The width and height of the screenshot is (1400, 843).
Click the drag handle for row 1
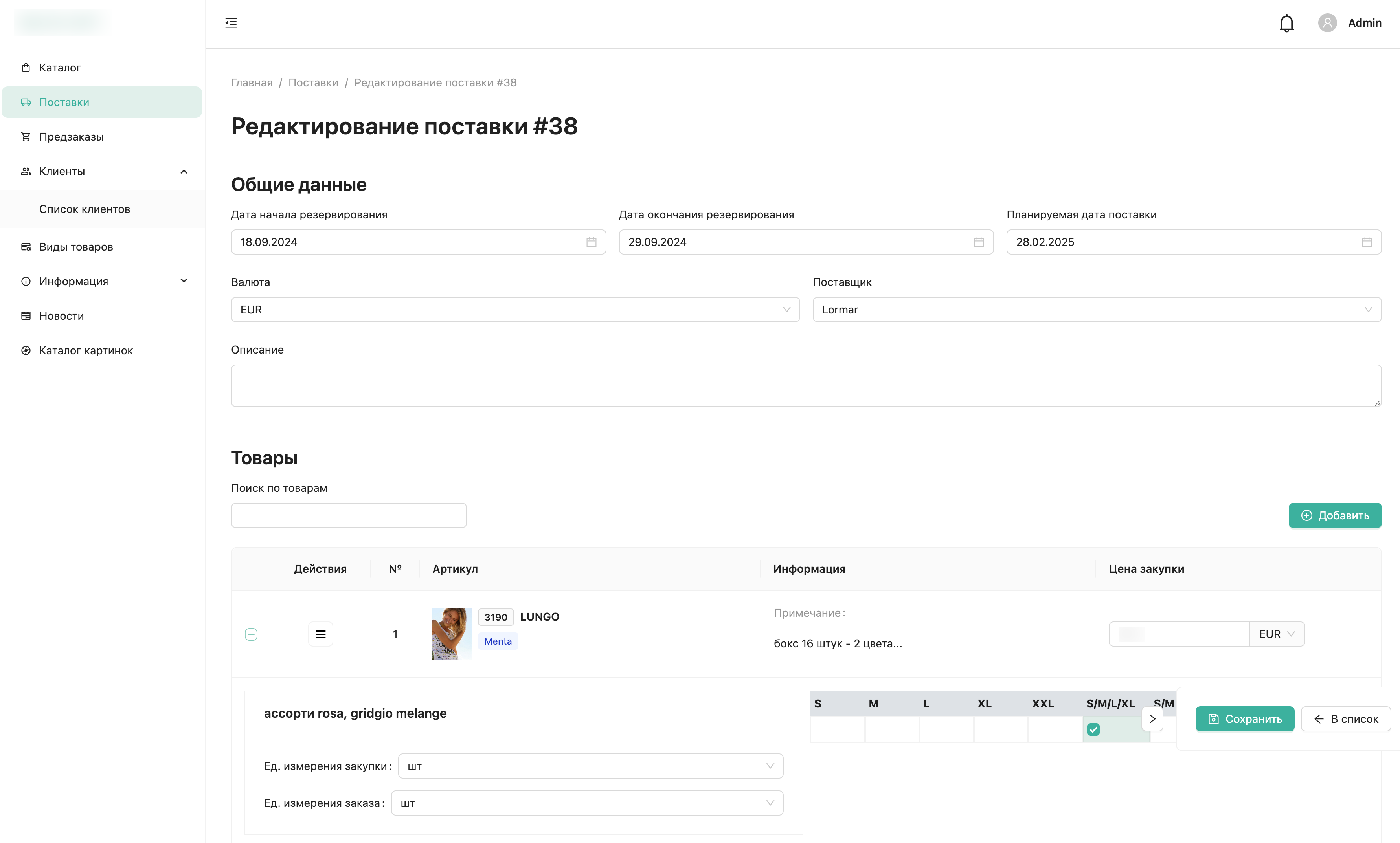coord(320,634)
